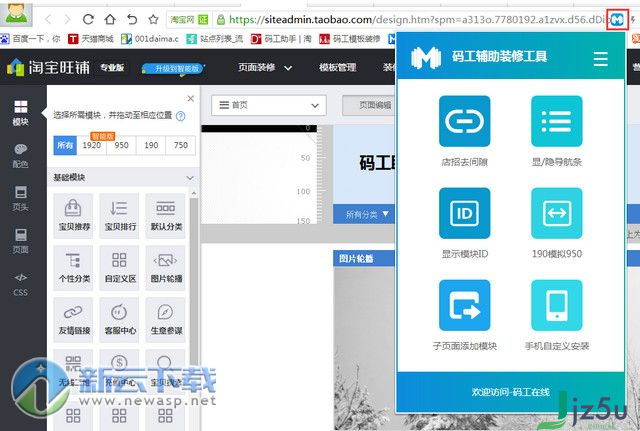The height and width of the screenshot is (431, 640).
Task: Open the CSS sidebar item
Action: coord(20,284)
